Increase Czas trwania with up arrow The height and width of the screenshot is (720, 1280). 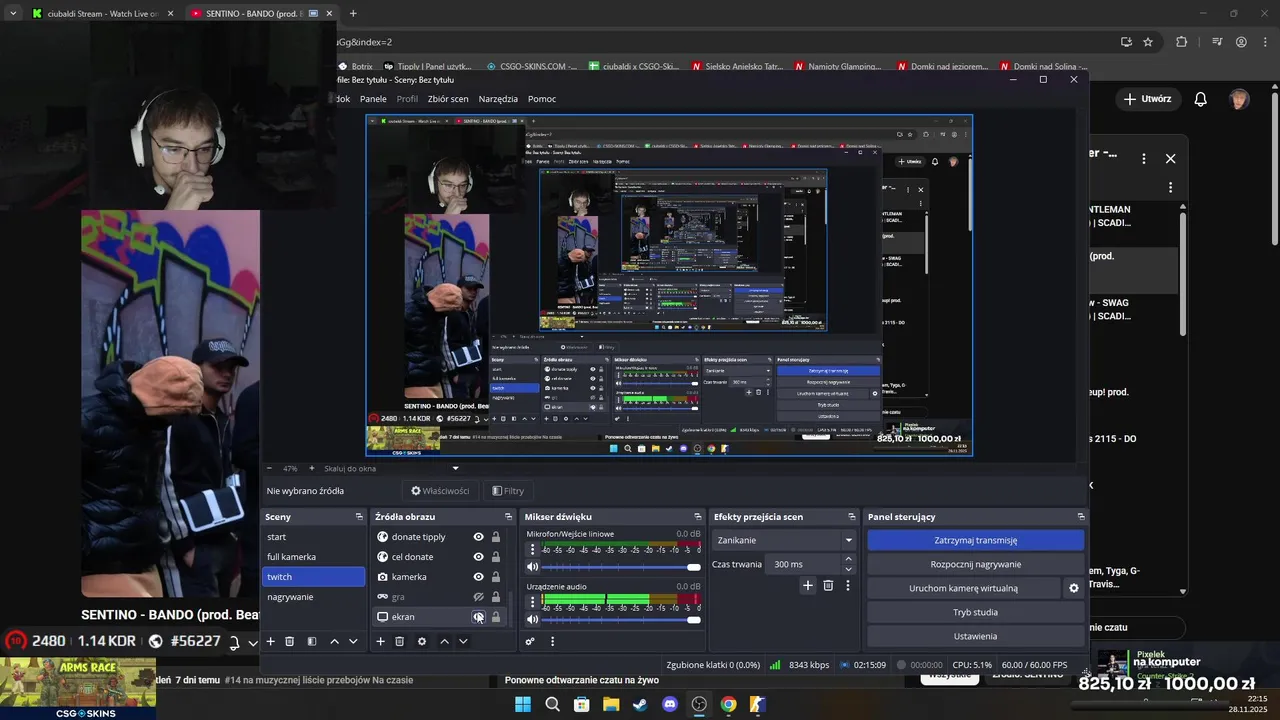tap(848, 559)
